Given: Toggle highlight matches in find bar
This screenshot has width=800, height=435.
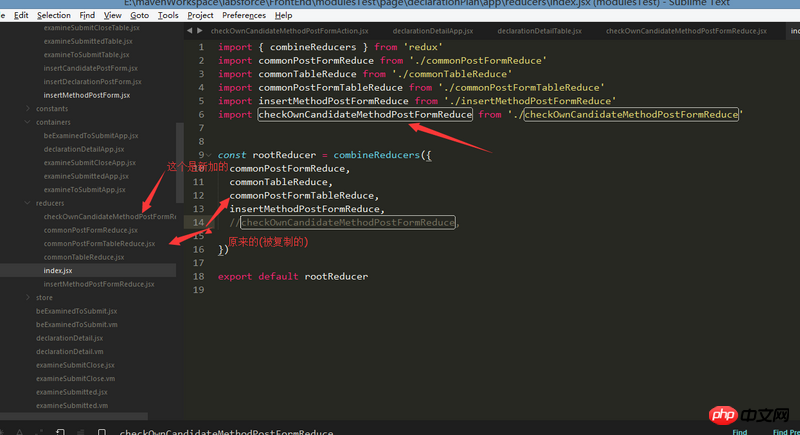Looking at the screenshot, I should [x=102, y=432].
